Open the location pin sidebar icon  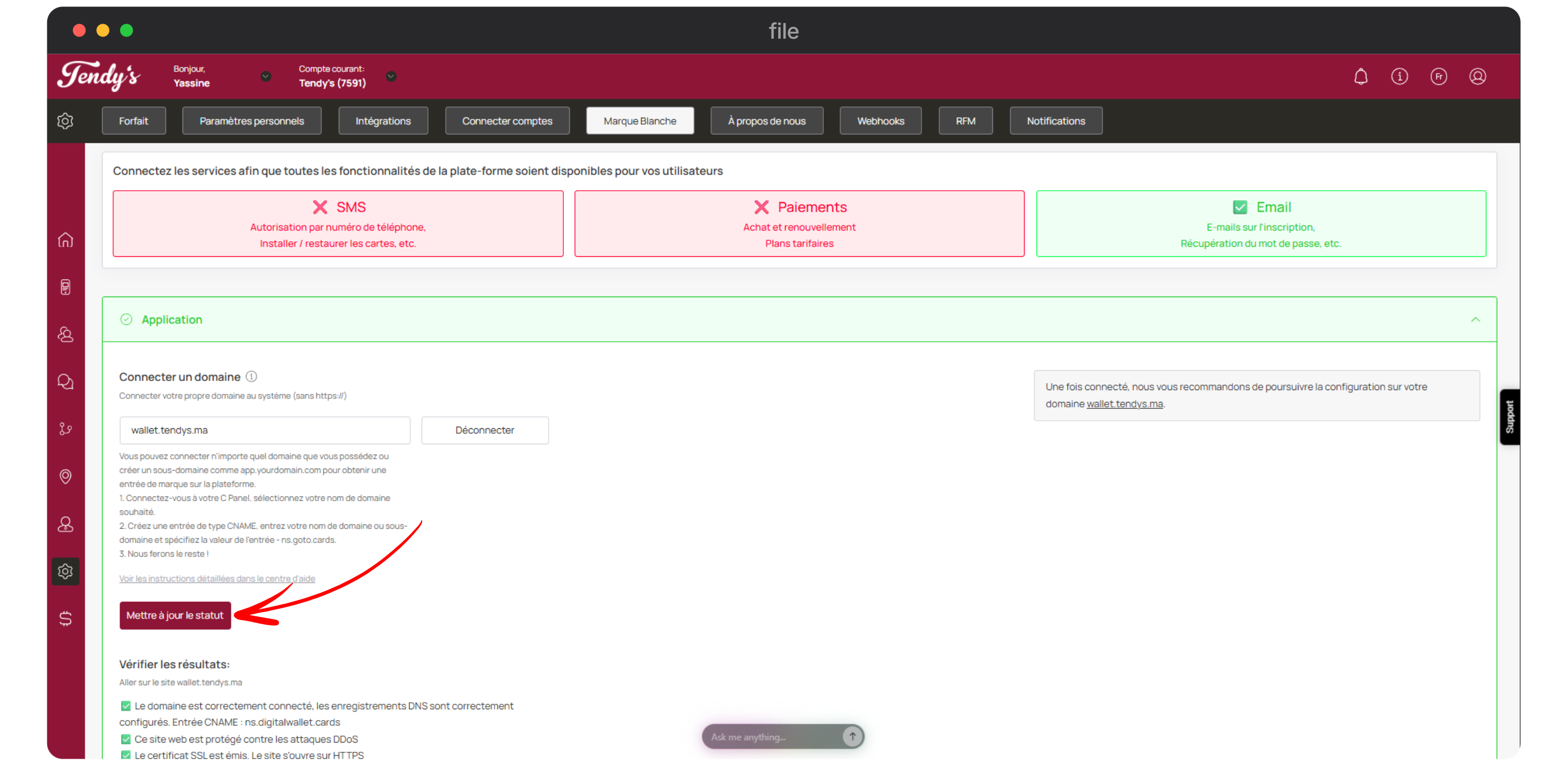pyautogui.click(x=66, y=476)
